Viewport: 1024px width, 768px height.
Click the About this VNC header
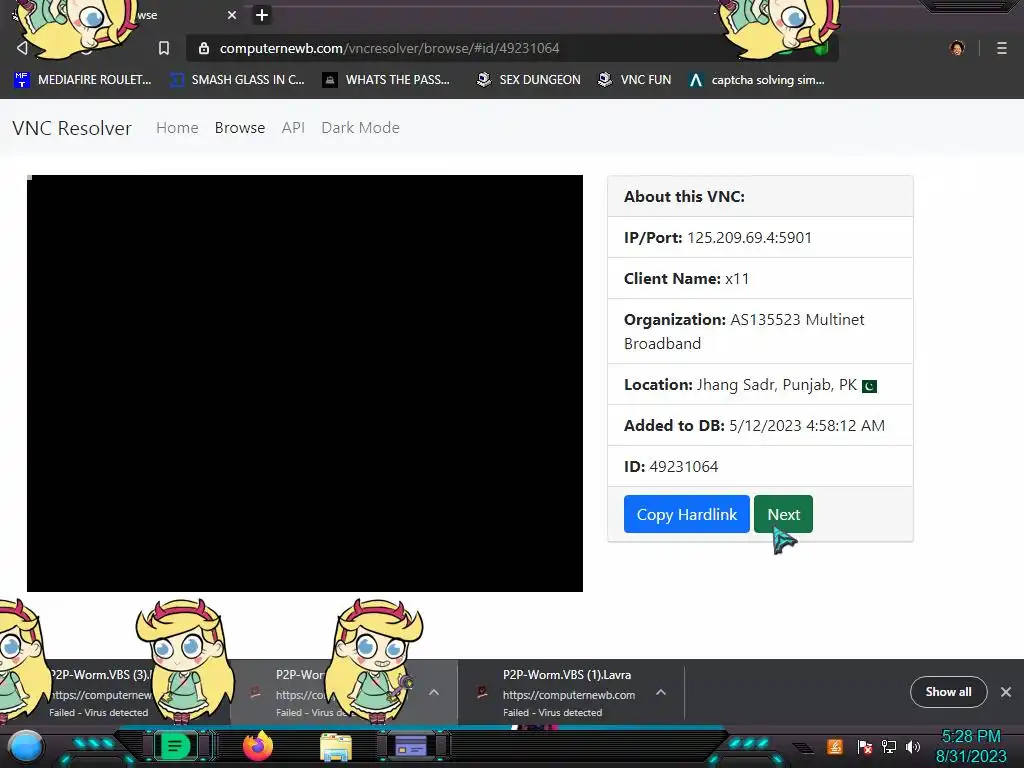[760, 197]
